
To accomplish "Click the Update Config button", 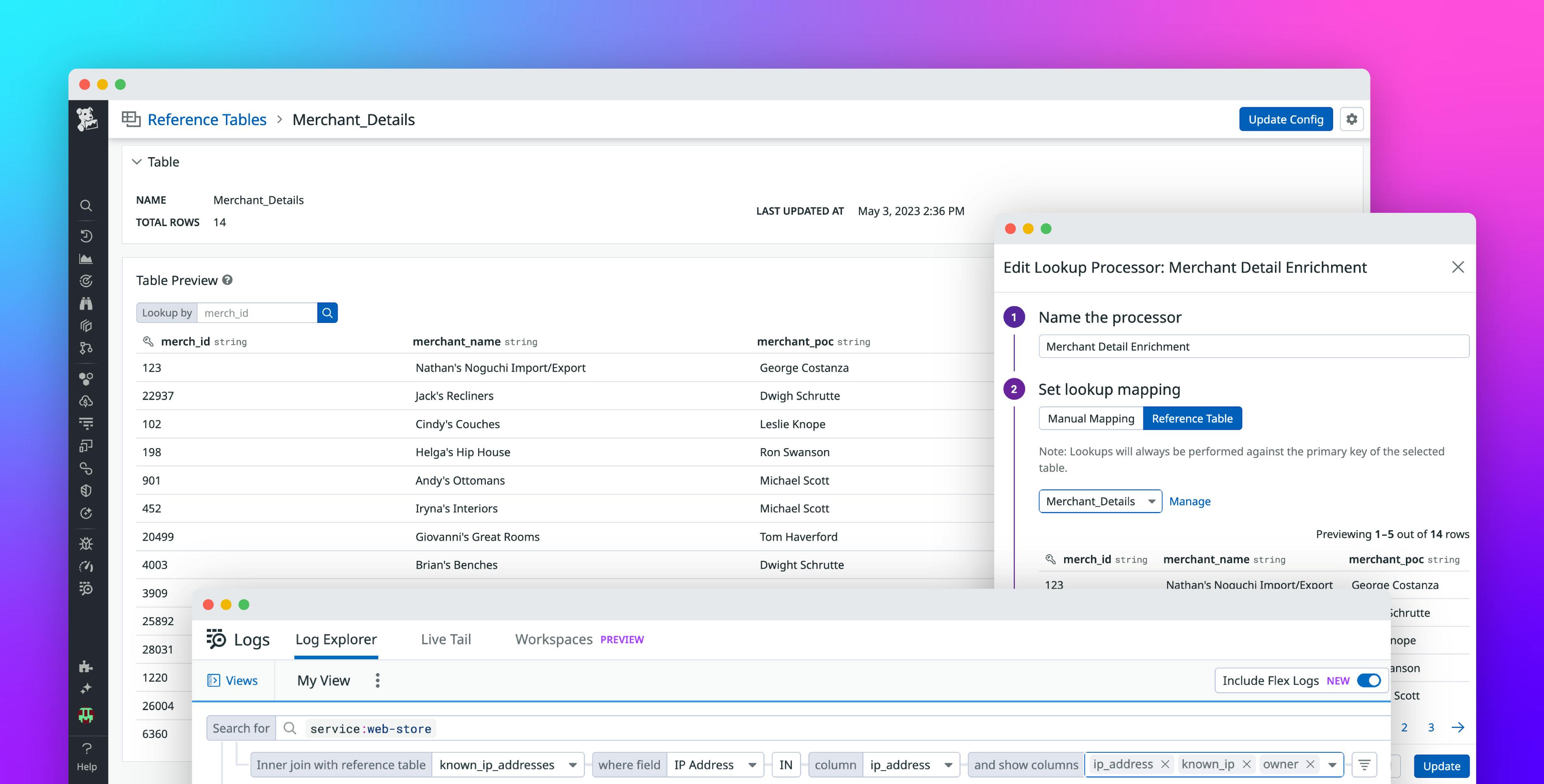I will click(1285, 119).
